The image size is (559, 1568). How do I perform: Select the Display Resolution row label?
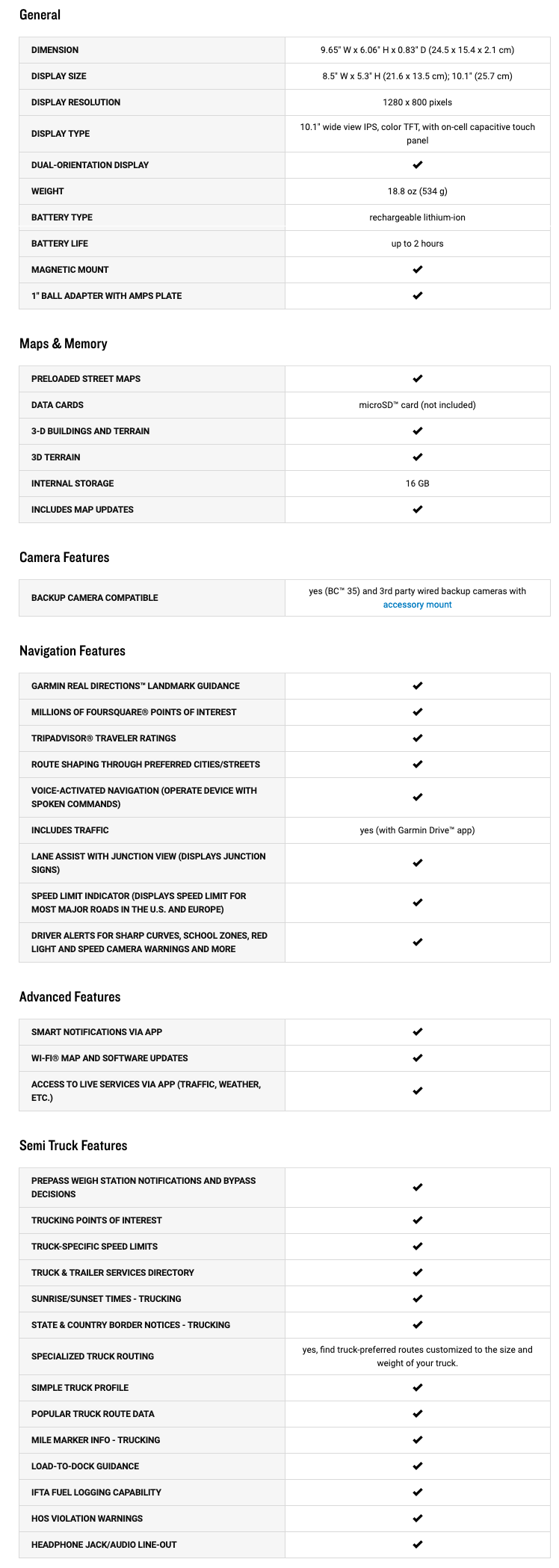coord(75,102)
